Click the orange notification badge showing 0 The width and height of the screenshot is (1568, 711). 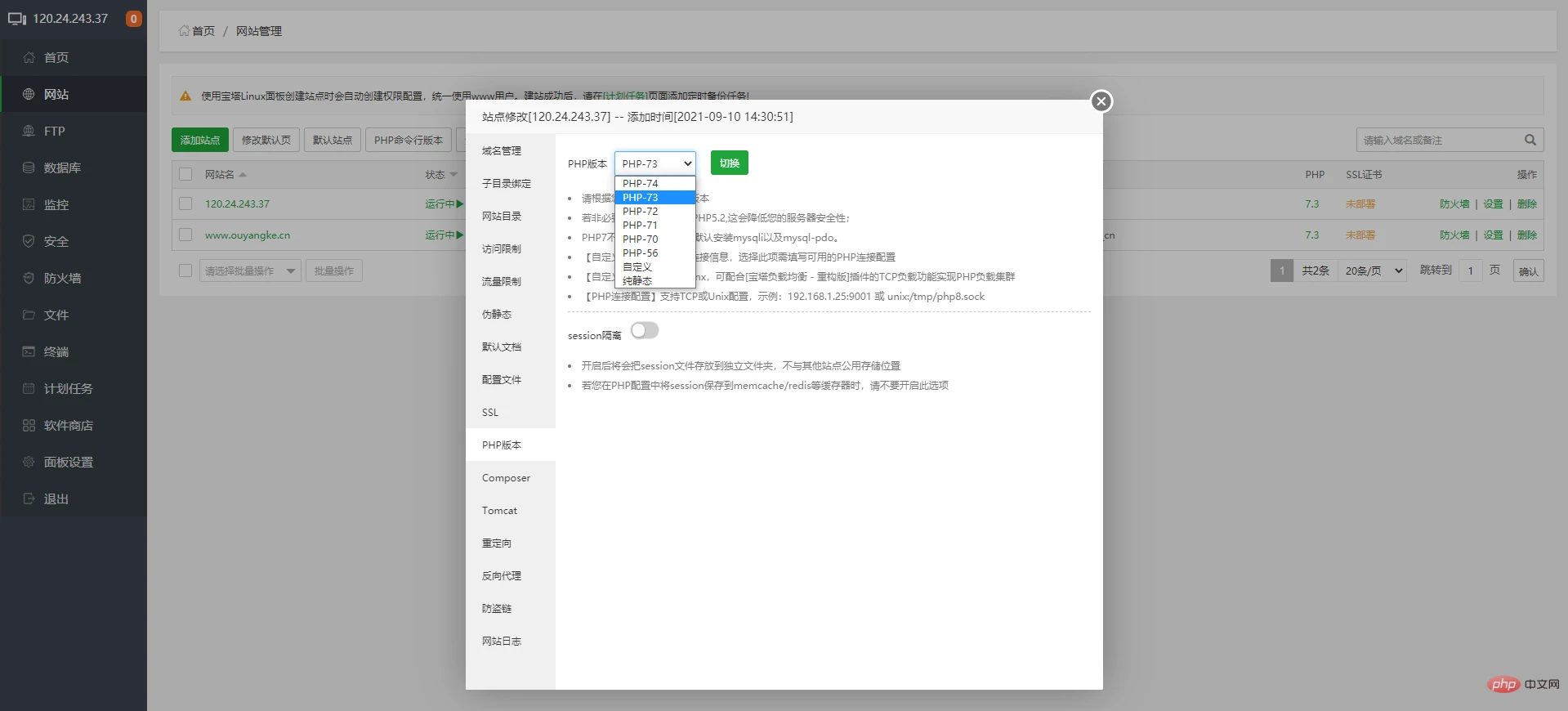click(133, 19)
